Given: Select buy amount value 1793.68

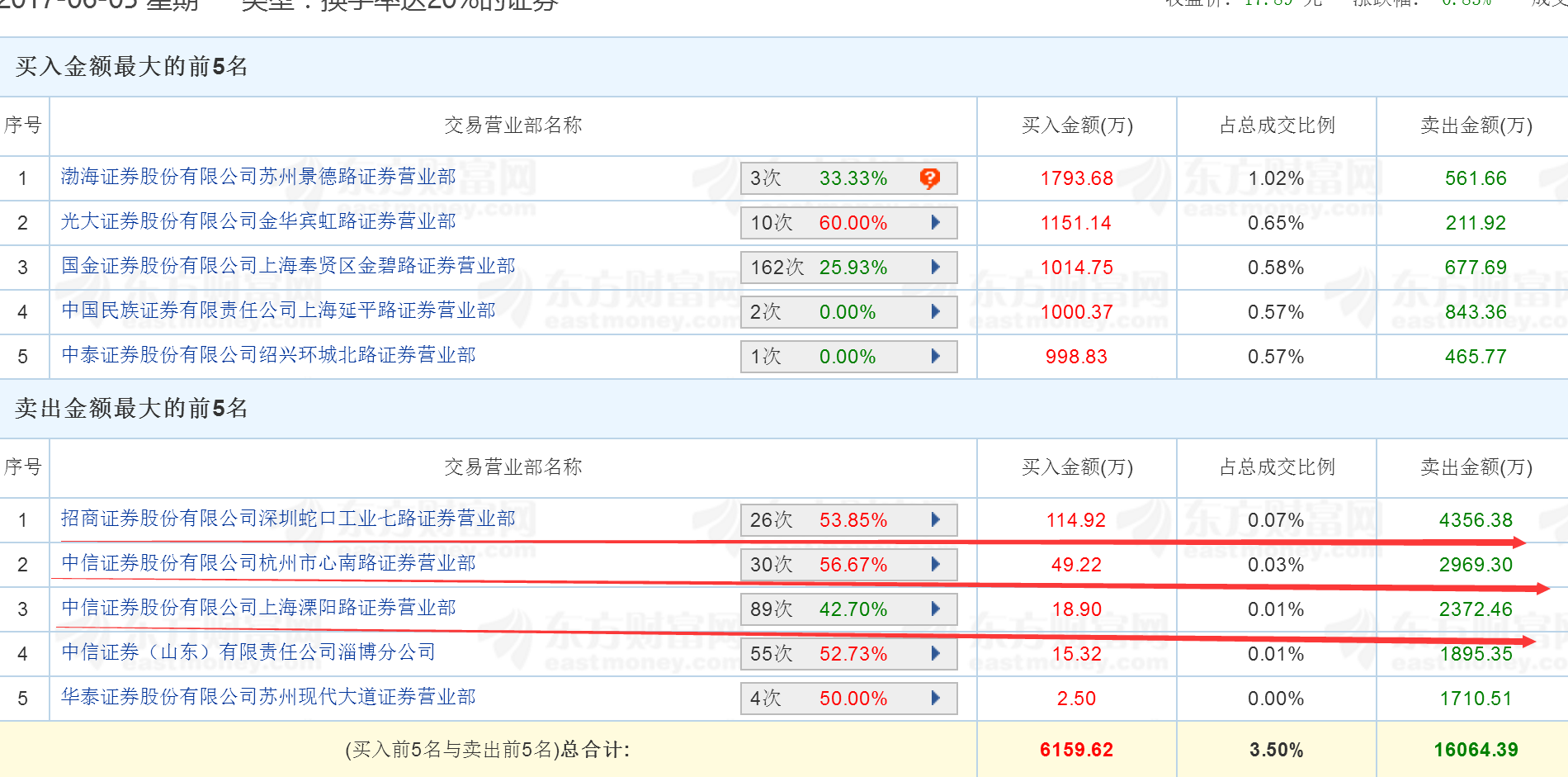Looking at the screenshot, I should (x=1076, y=178).
